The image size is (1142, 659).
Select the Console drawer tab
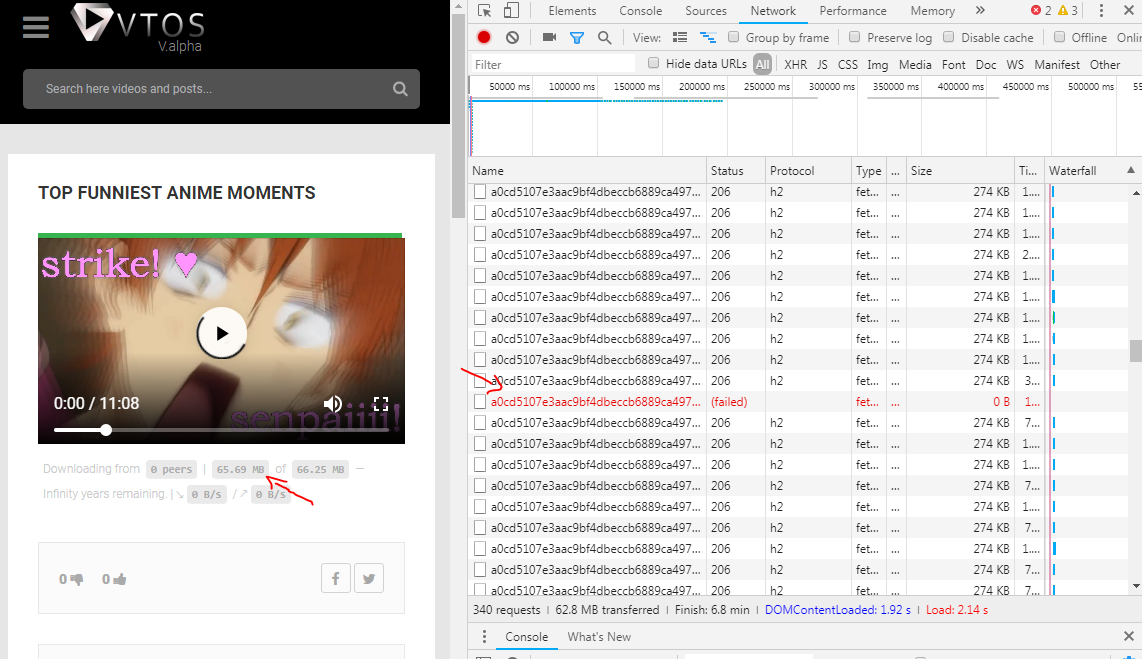(527, 636)
